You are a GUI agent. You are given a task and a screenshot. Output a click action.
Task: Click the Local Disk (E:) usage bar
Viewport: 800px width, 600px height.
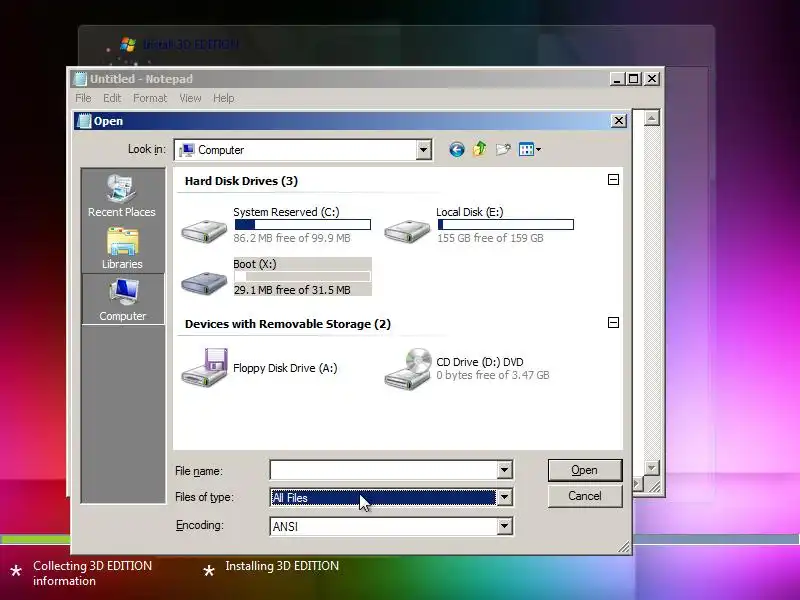506,224
